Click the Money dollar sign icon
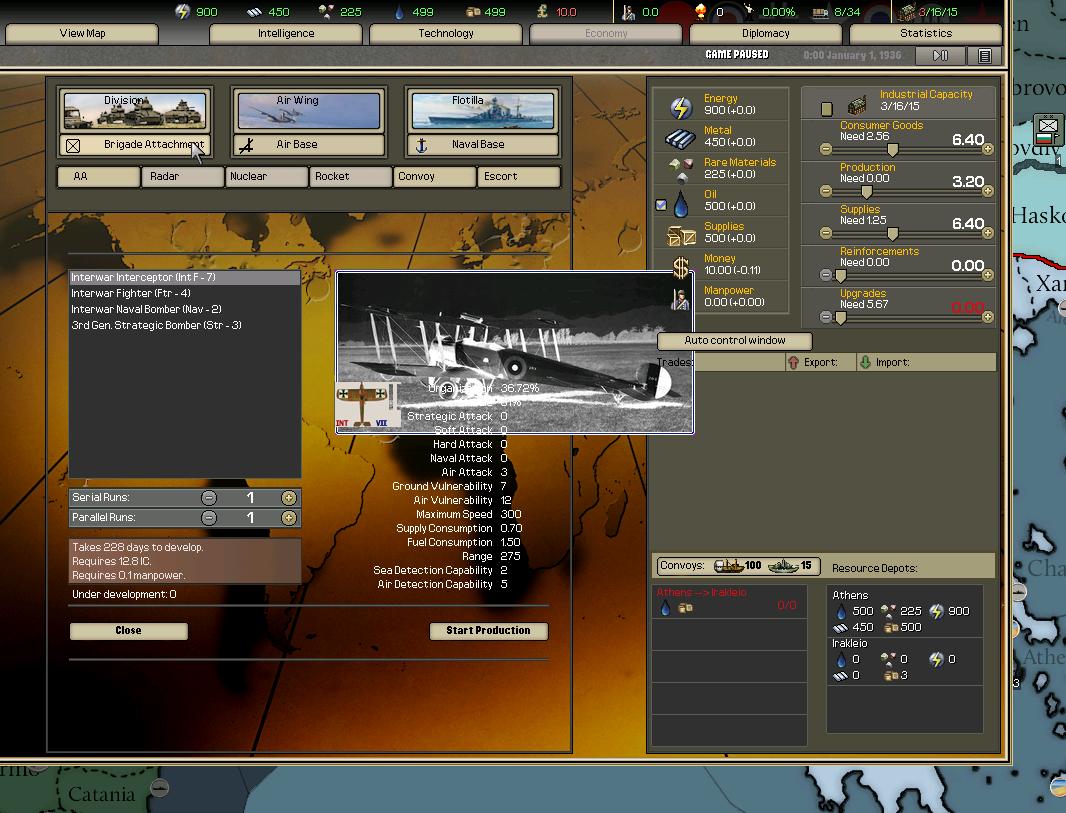 [681, 267]
